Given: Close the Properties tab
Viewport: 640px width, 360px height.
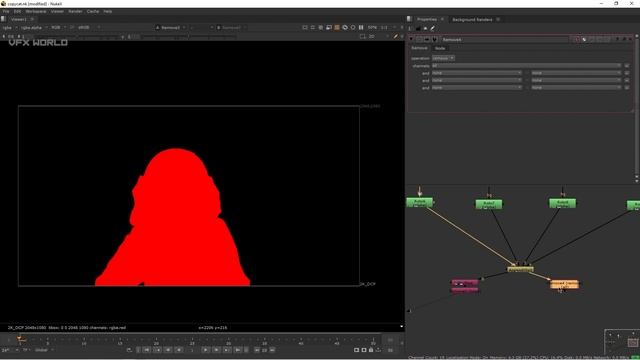Looking at the screenshot, I should pyautogui.click(x=442, y=19).
